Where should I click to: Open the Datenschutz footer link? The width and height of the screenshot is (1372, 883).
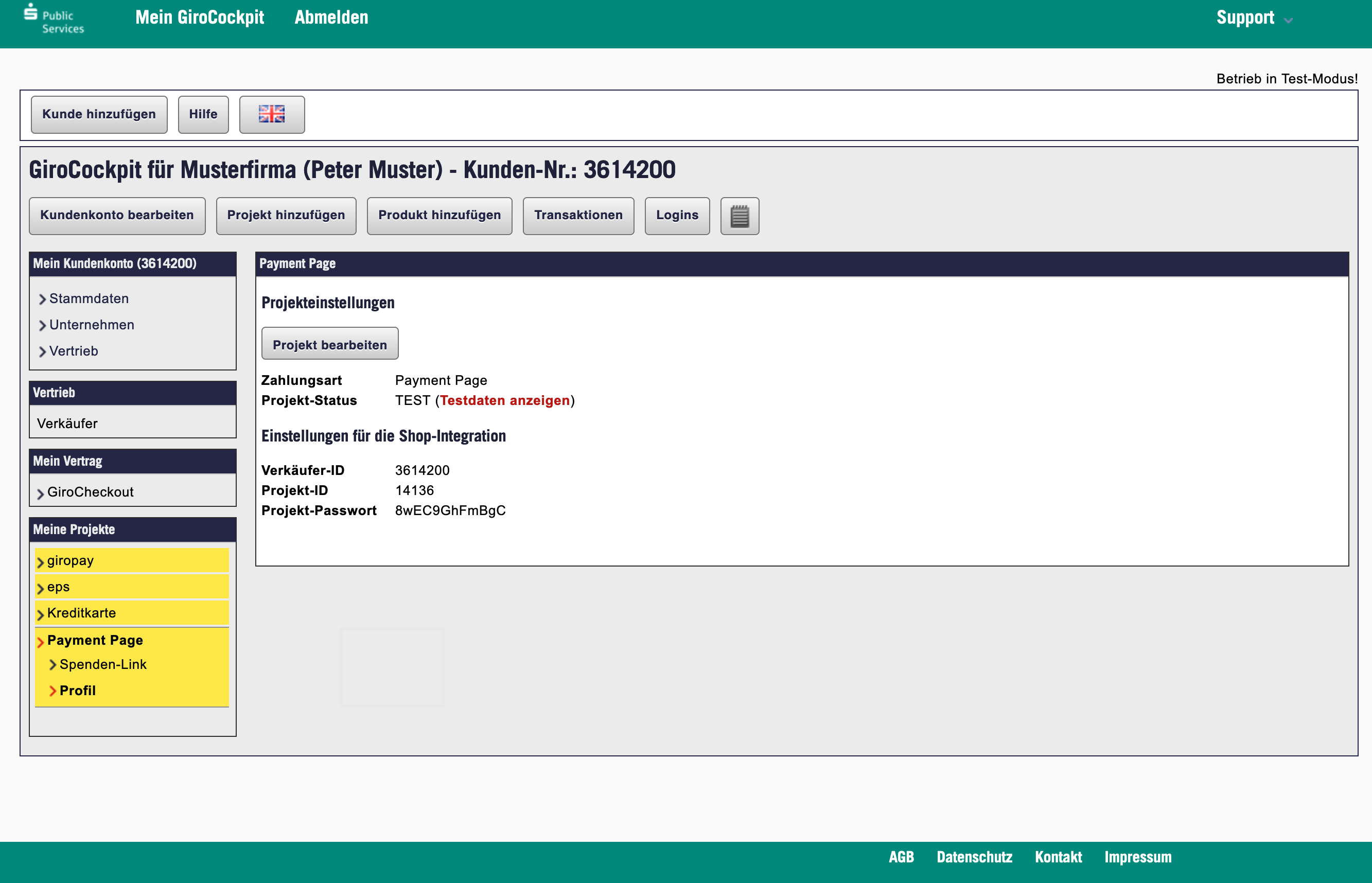[x=974, y=857]
